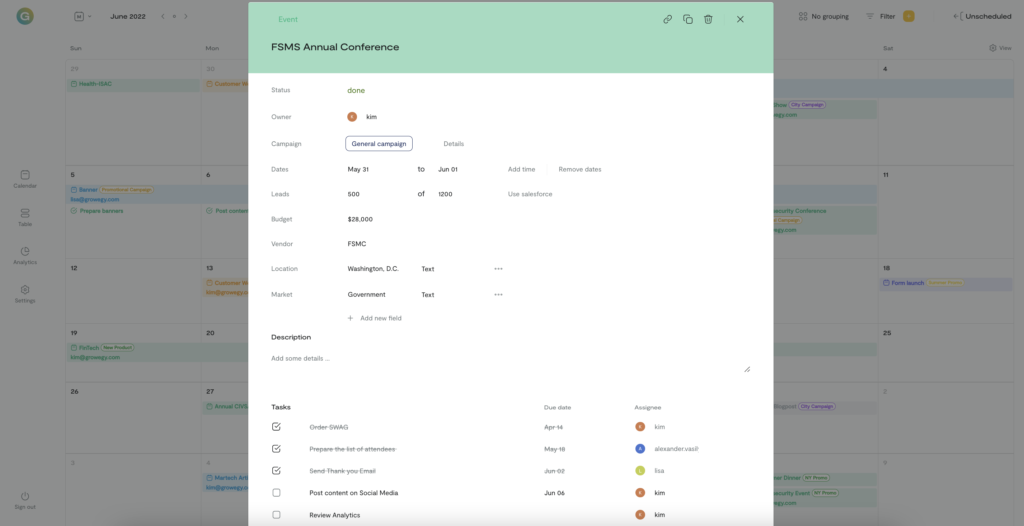This screenshot has height=526, width=1024.
Task: Check the Review Analytics task checkbox
Action: tap(277, 515)
